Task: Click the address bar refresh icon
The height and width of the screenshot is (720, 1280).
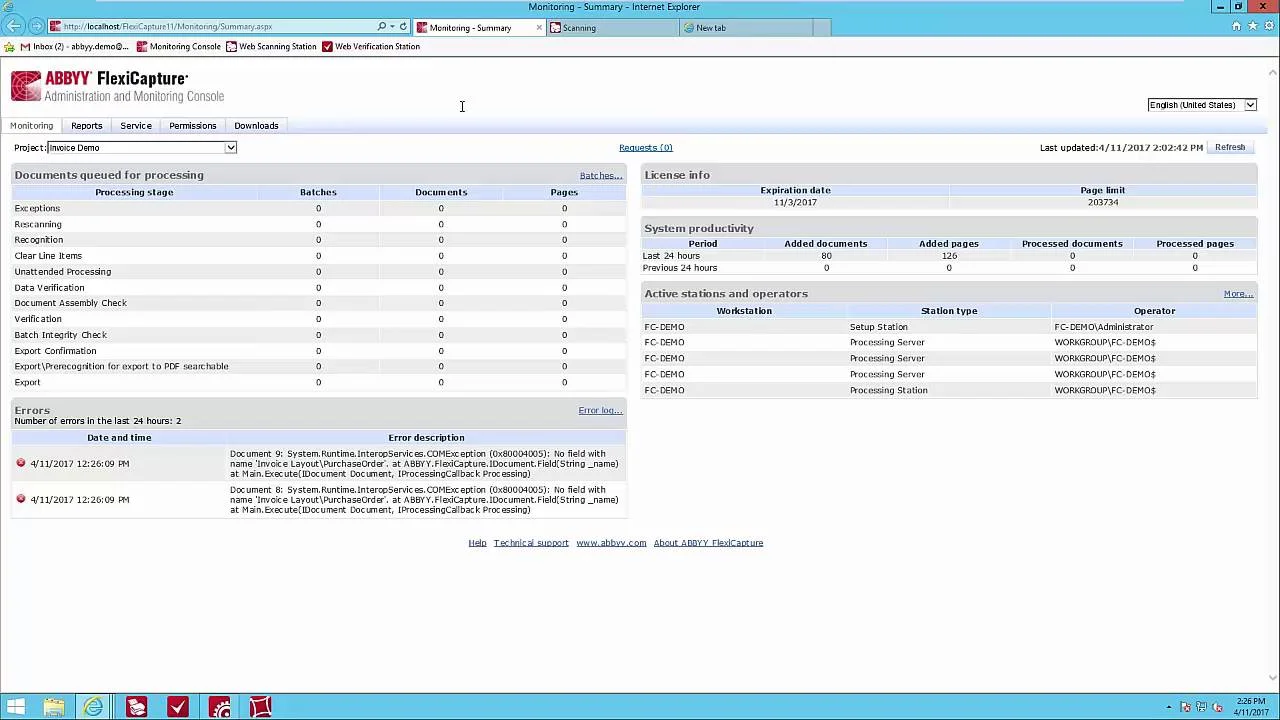Action: [x=403, y=27]
